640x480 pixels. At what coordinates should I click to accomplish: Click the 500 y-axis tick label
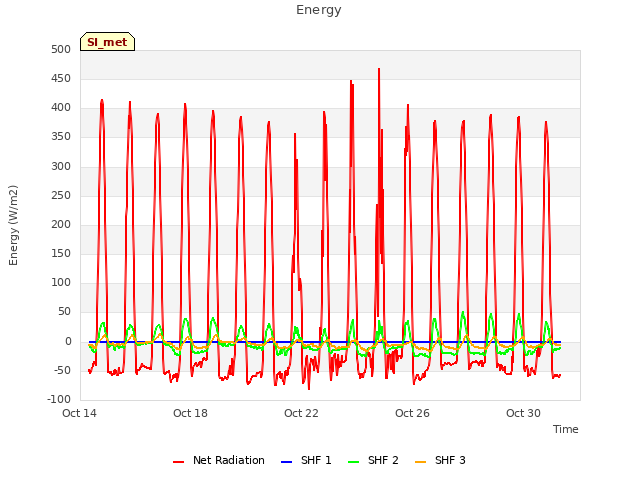61,49
